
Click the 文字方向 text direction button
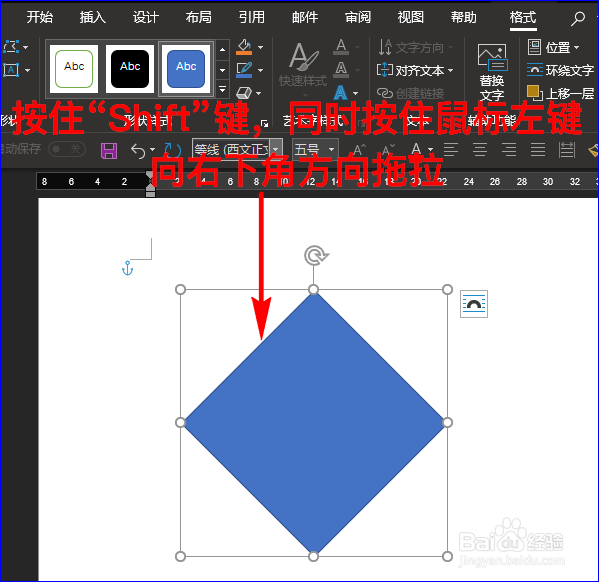pyautogui.click(x=415, y=47)
